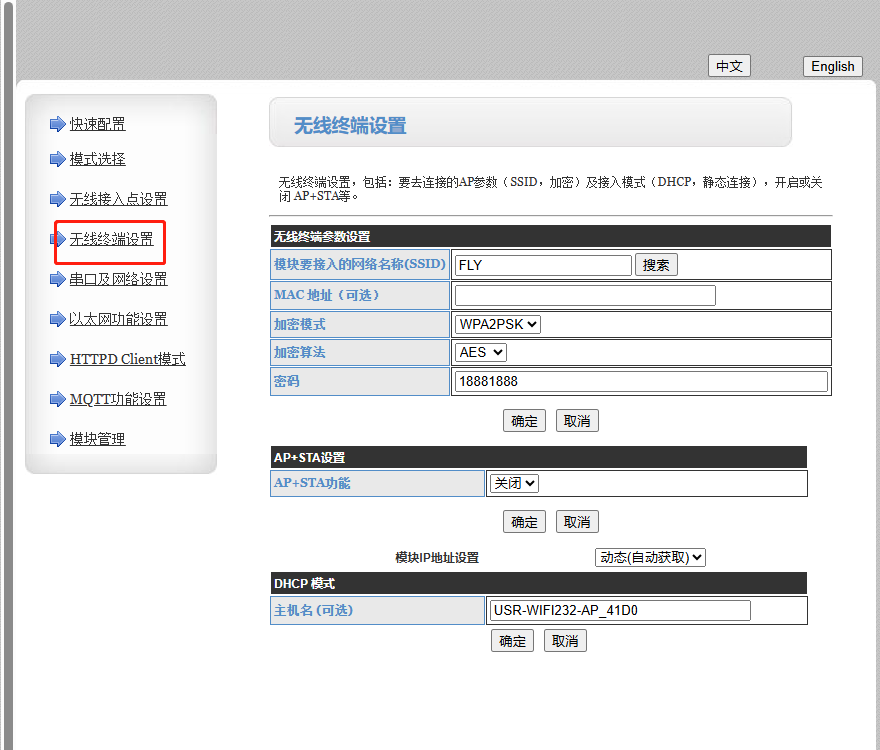Go to the 串口及网络设置 menu link
880x750 pixels.
click(x=118, y=280)
